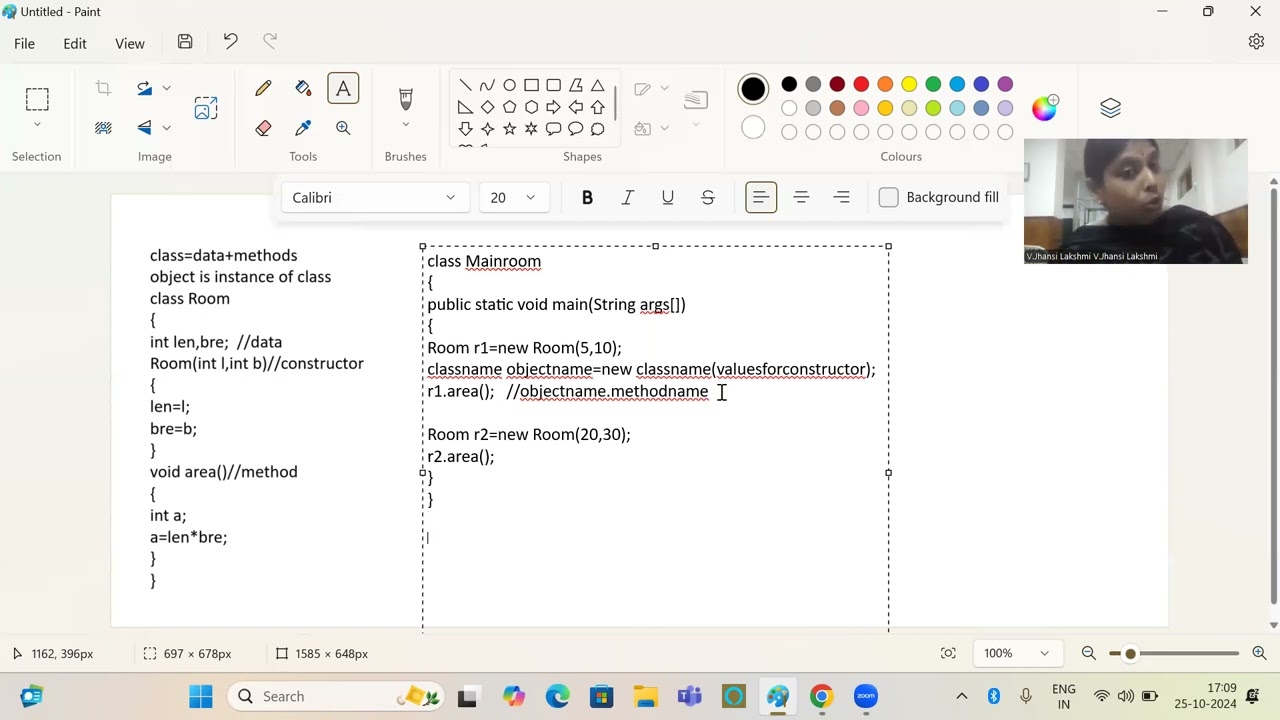Undo the last action
This screenshot has width=1280, height=720.
pos(230,42)
